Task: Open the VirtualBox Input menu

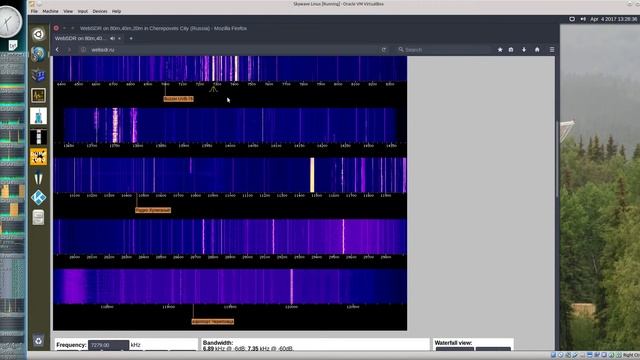Action: click(x=82, y=11)
